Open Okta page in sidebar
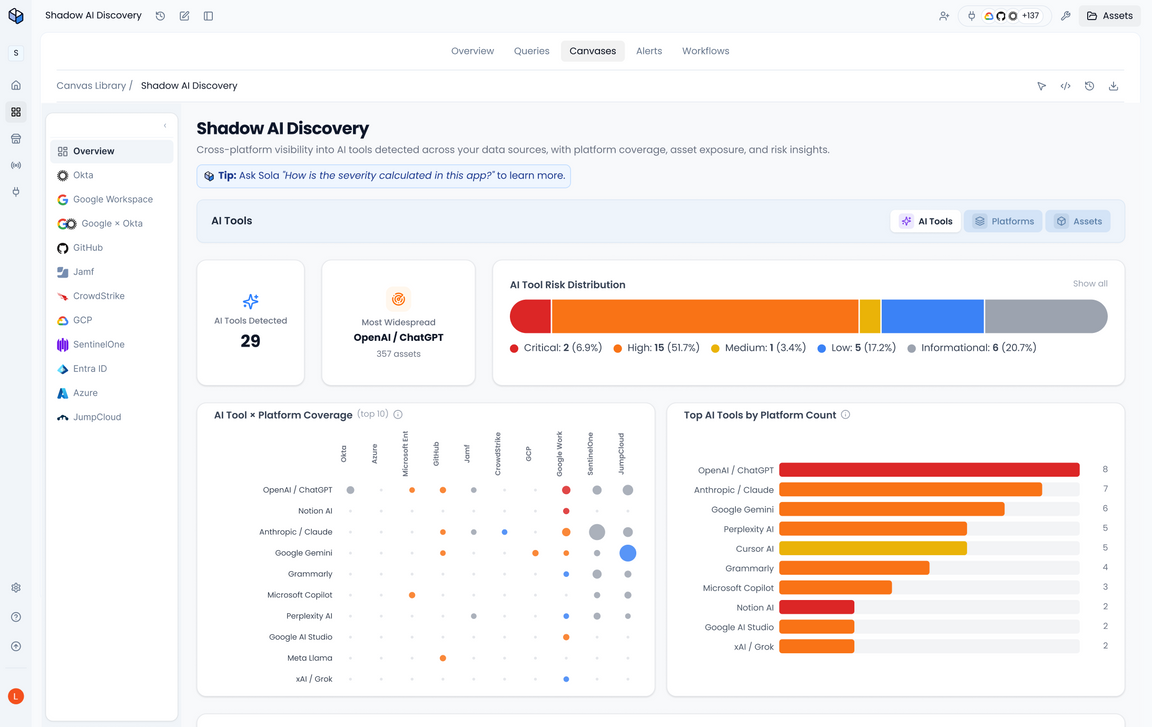Viewport: 1152px width, 727px height. pos(112,176)
